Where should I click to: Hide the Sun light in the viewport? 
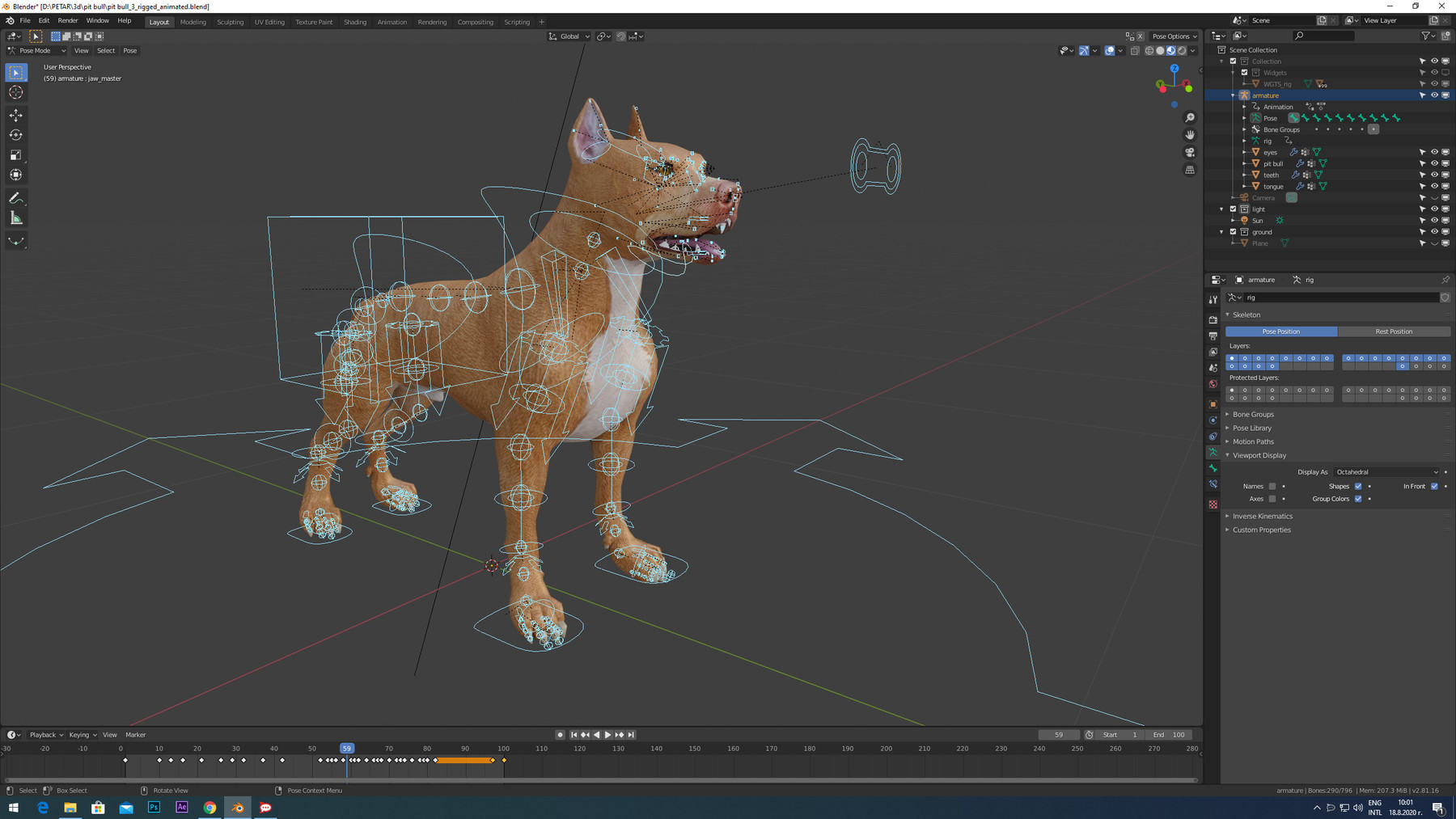click(1434, 220)
